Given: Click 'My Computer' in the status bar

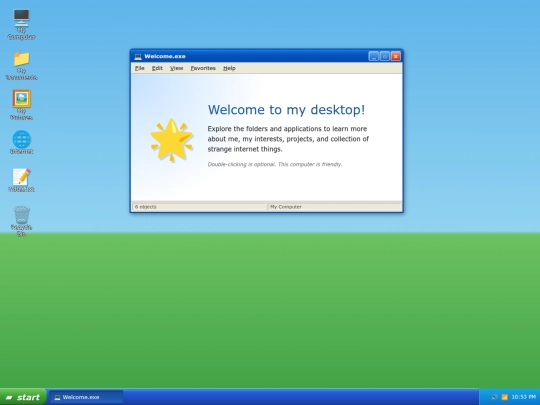Looking at the screenshot, I should coord(286,207).
